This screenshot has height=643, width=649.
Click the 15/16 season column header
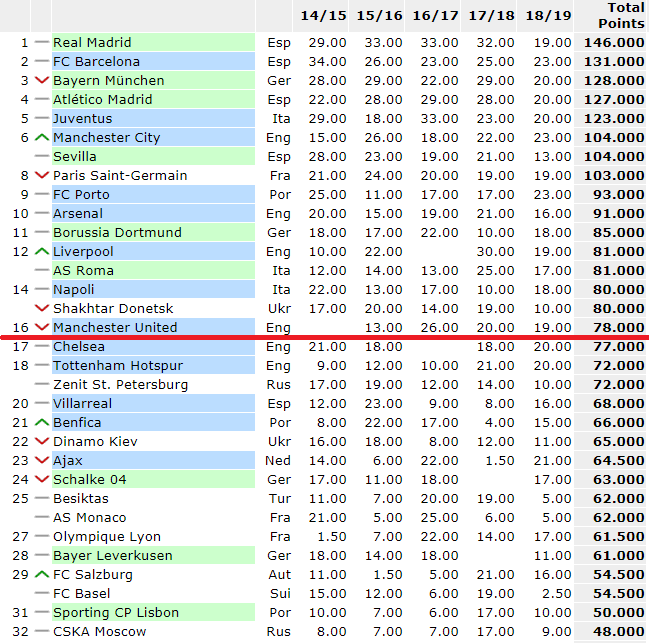point(379,16)
